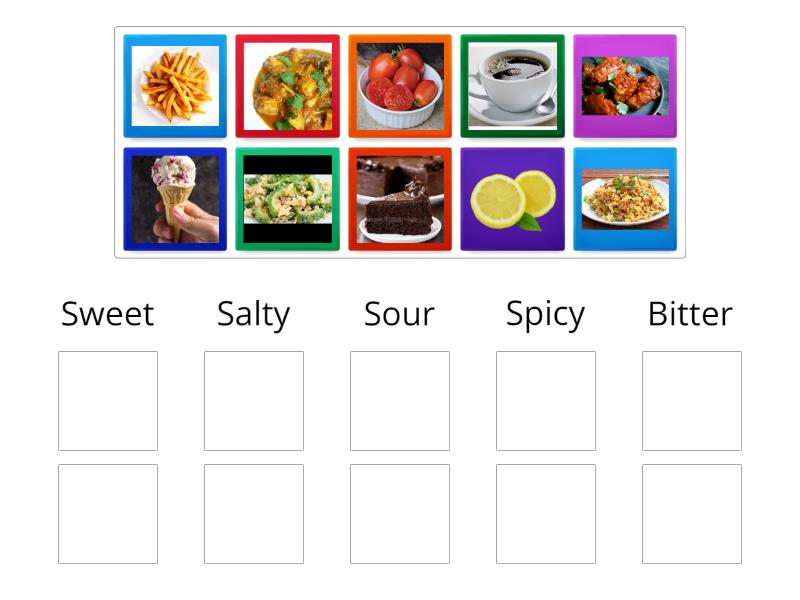
Task: Select the Salty heading text
Action: coord(252,314)
